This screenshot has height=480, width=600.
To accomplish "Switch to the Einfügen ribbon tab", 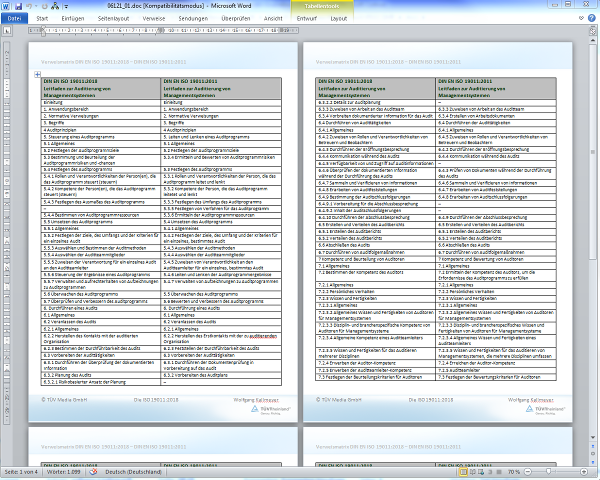I will point(75,19).
